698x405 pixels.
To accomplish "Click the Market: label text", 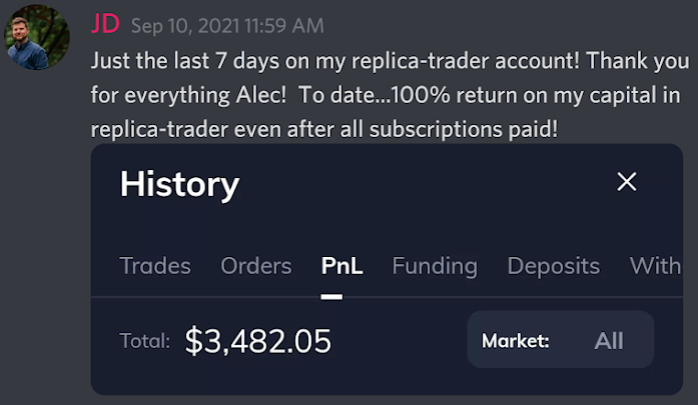I will pos(515,341).
